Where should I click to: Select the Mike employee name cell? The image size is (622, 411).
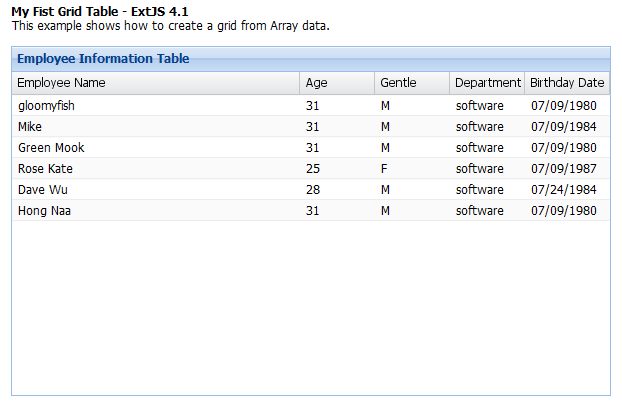[30, 127]
